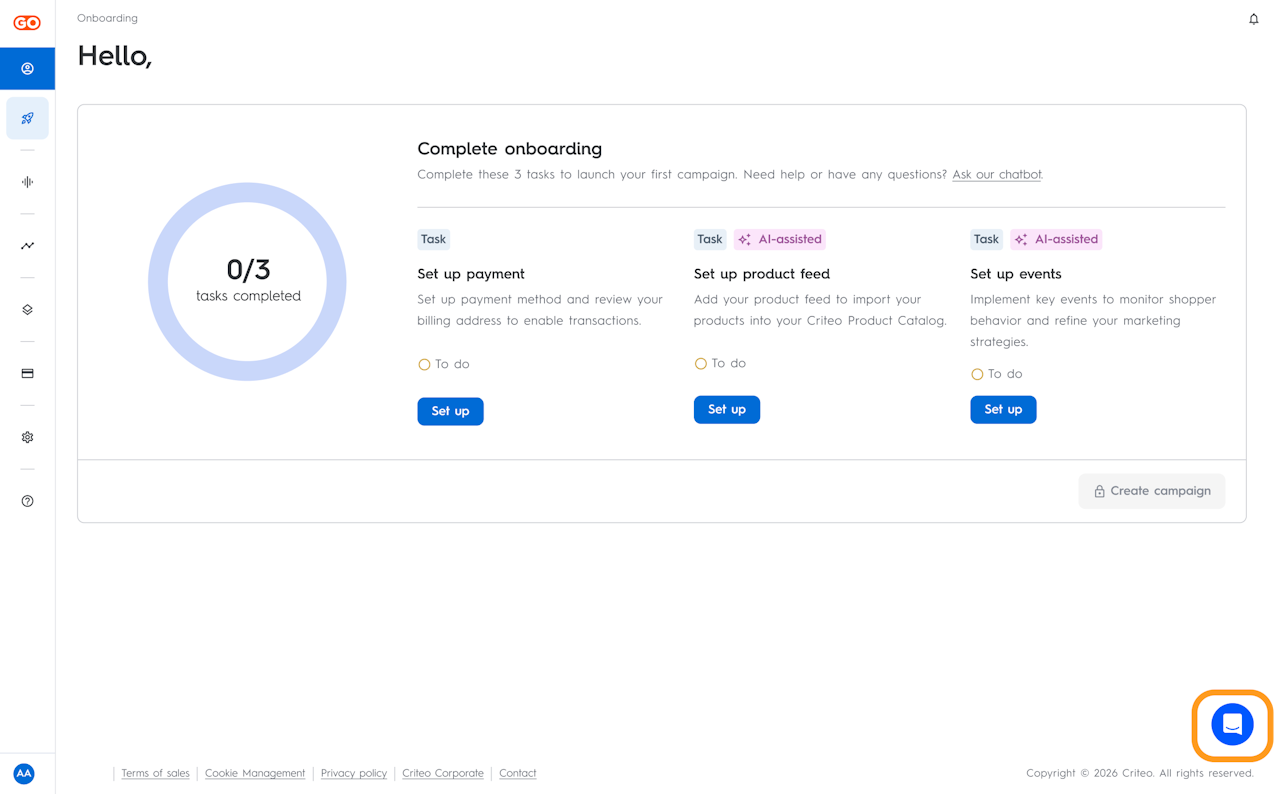Click the stacked layers sidebar icon
The height and width of the screenshot is (794, 1280).
pyautogui.click(x=27, y=310)
